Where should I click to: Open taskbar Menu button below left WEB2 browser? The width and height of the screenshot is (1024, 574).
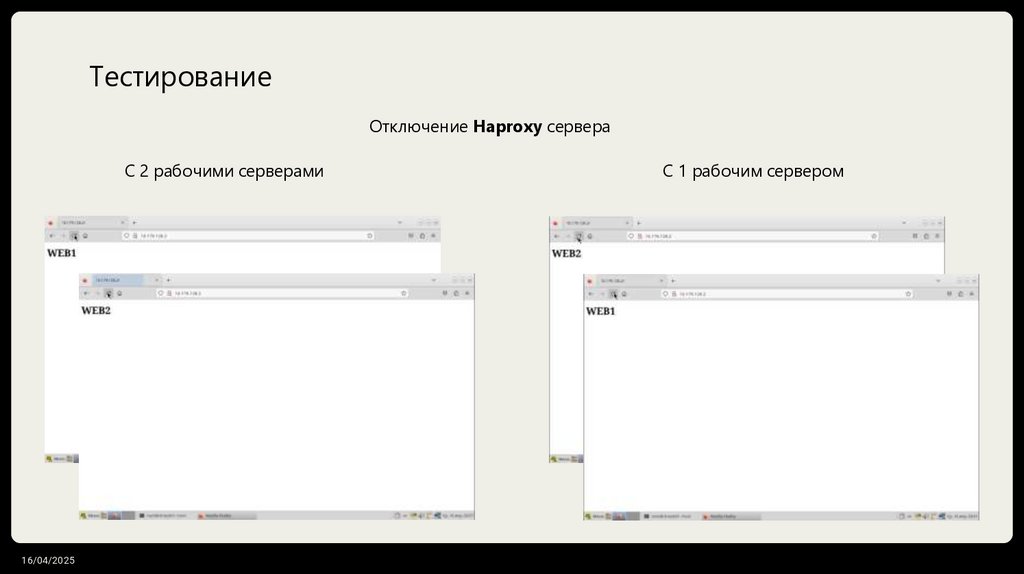(90, 516)
